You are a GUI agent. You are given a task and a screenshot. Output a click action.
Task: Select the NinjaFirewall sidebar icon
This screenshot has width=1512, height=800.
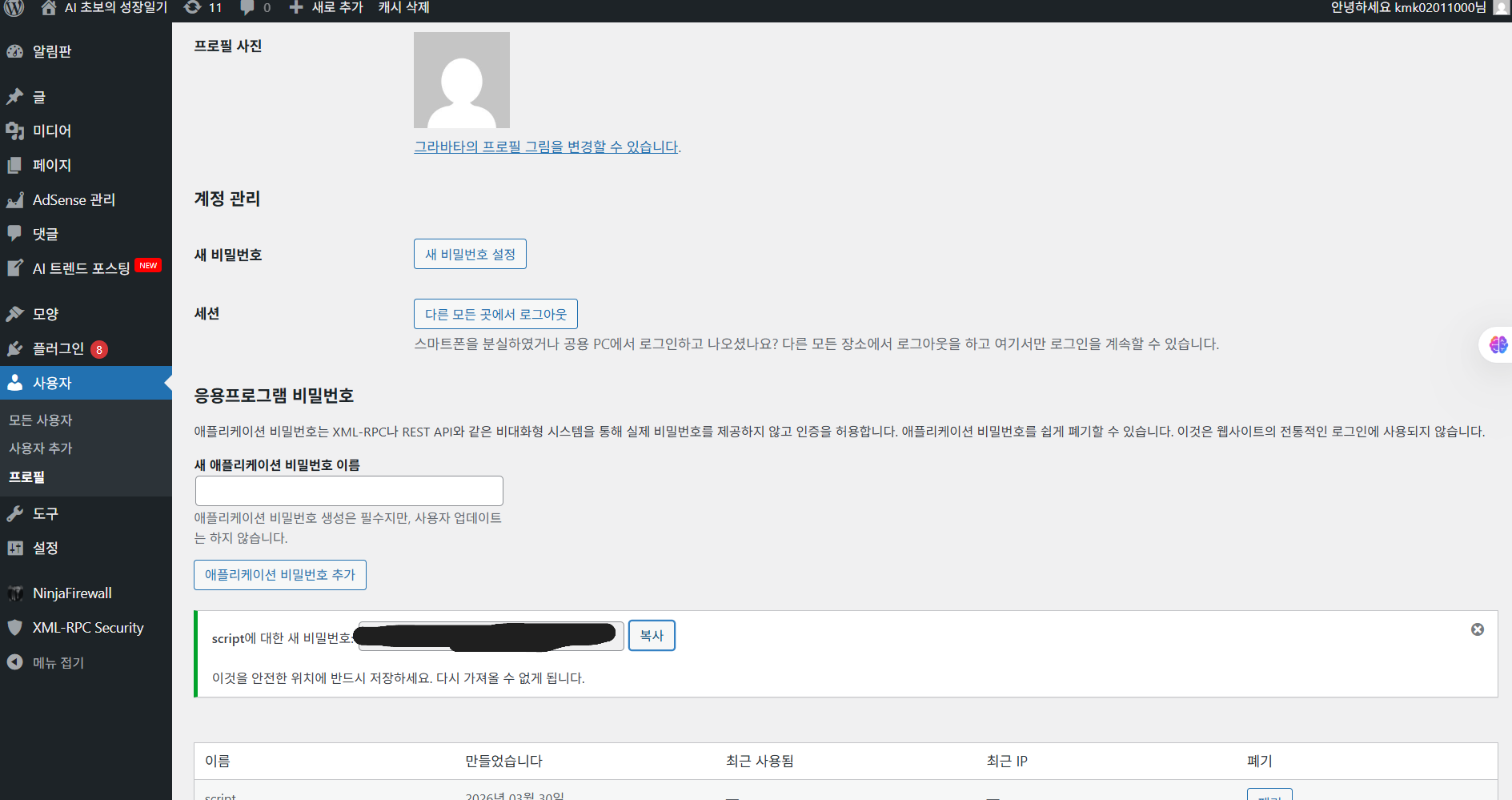[x=15, y=593]
